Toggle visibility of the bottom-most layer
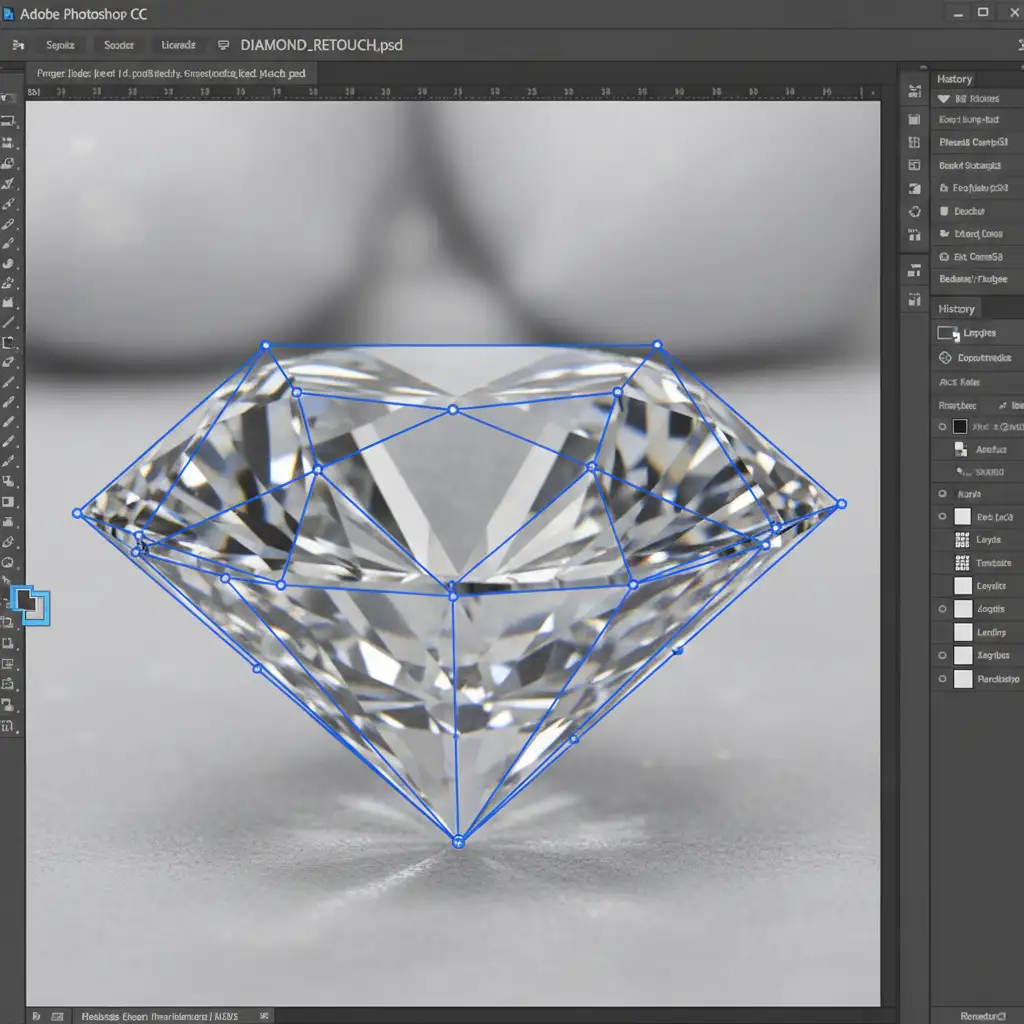1024x1024 pixels. point(942,679)
